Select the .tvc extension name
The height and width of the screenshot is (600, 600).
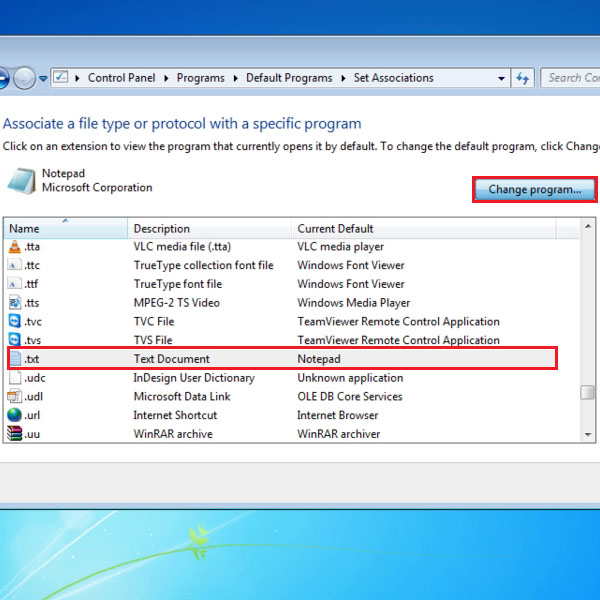(33, 321)
